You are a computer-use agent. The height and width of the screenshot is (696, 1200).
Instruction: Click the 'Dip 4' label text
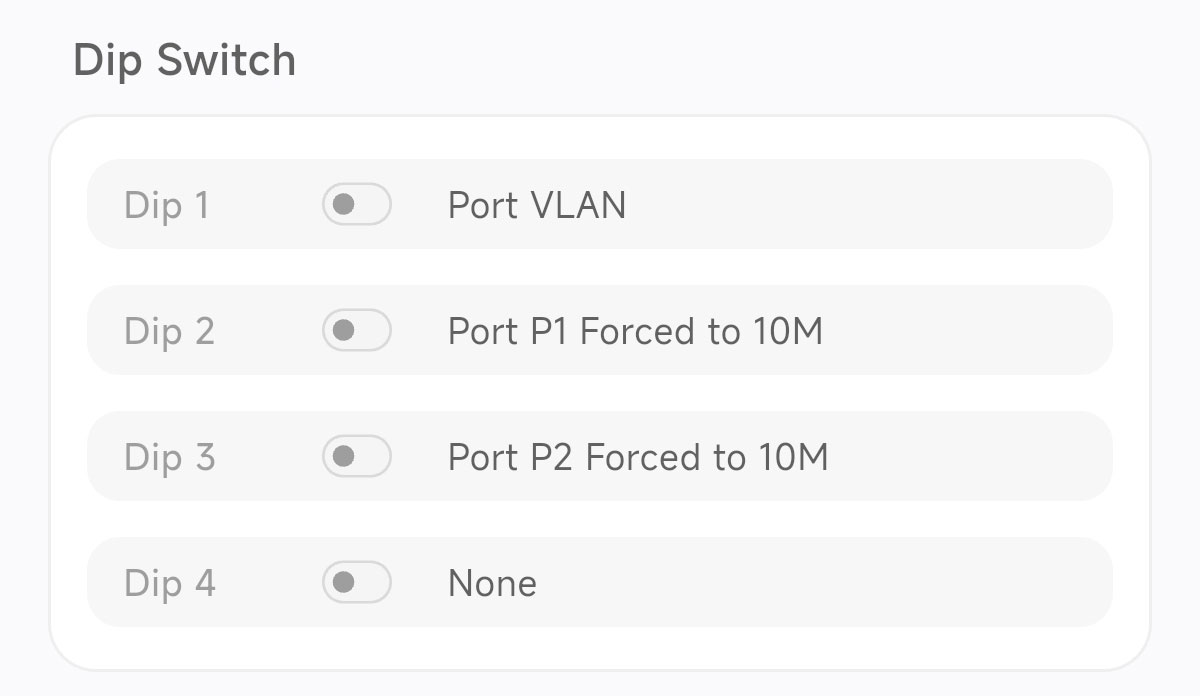point(169,582)
